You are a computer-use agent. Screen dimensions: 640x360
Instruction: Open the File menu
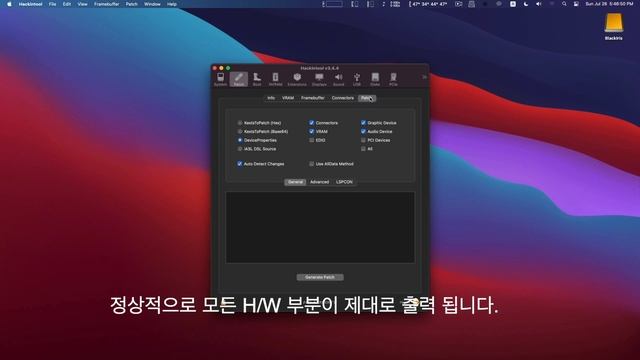tap(53, 4)
